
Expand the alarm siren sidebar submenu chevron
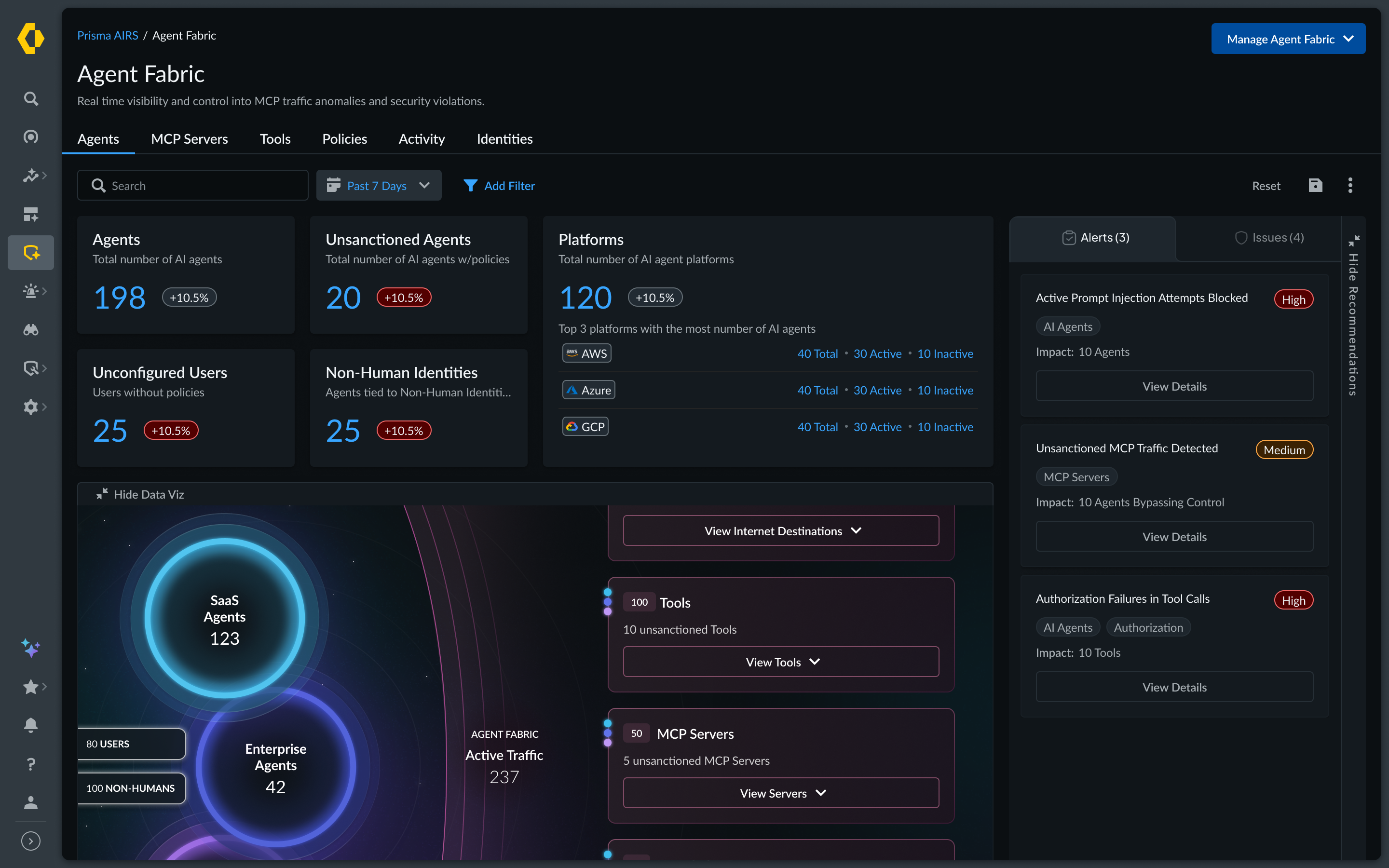point(45,291)
